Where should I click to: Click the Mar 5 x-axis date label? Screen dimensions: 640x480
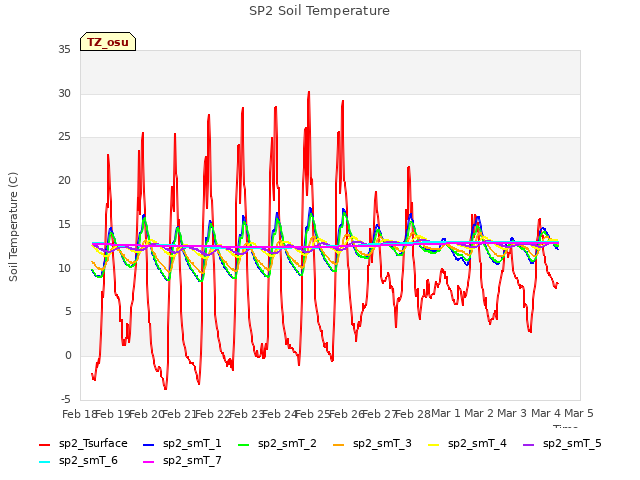tap(579, 413)
